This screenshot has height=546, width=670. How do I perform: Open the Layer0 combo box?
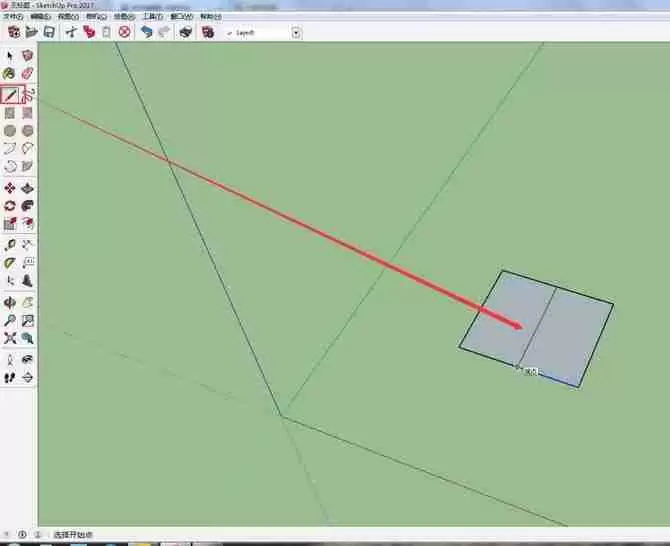coord(264,33)
